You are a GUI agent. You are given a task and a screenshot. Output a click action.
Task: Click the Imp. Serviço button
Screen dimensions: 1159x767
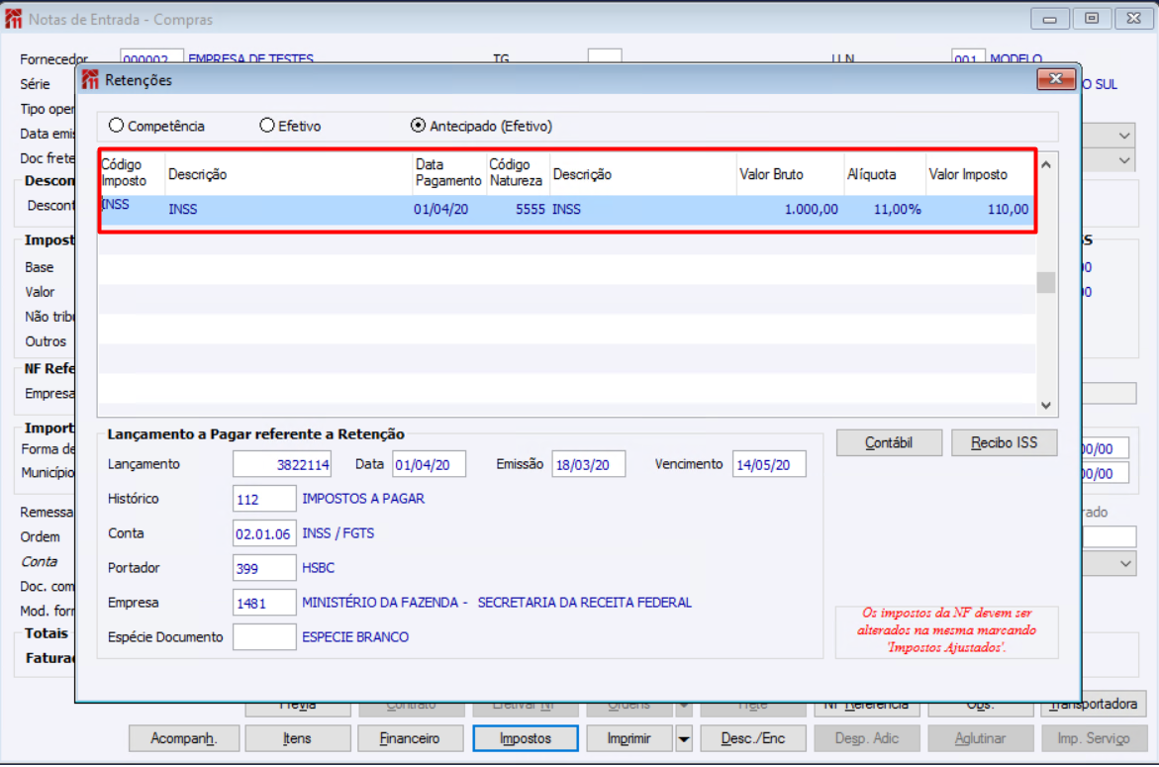click(x=1094, y=738)
